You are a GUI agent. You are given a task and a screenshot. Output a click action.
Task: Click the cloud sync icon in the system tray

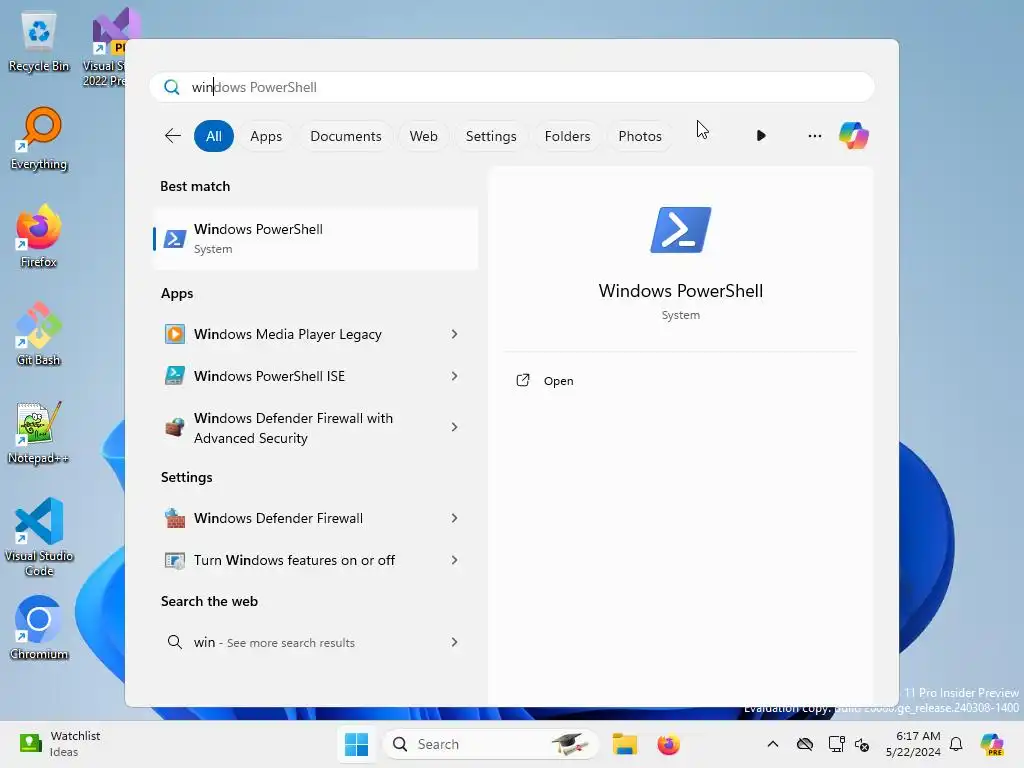tap(805, 744)
